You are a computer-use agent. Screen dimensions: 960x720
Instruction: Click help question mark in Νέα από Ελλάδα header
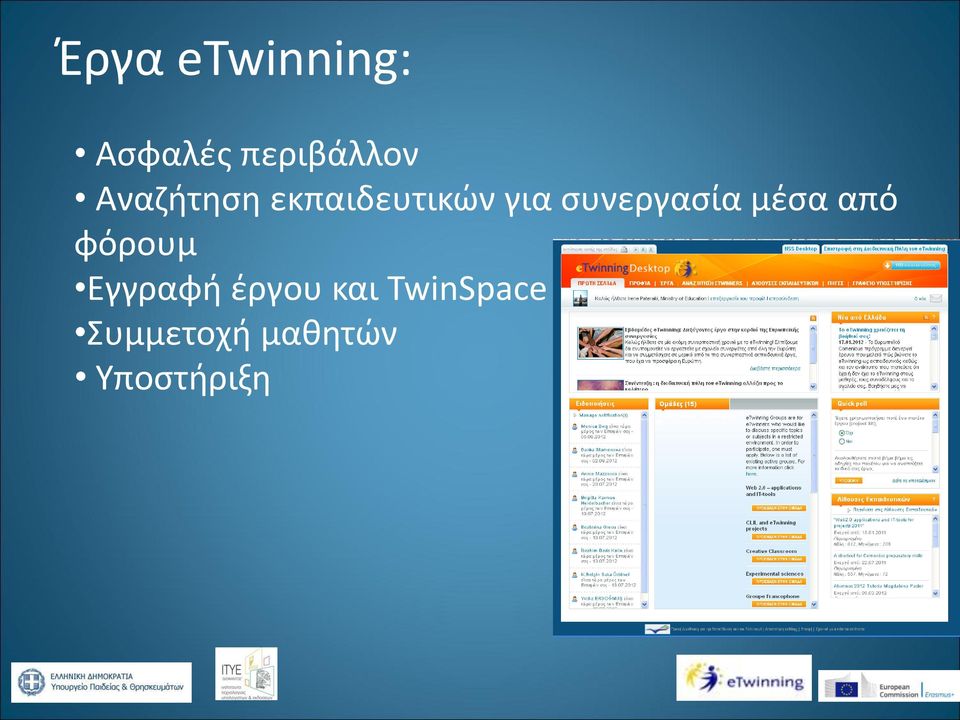(x=934, y=317)
